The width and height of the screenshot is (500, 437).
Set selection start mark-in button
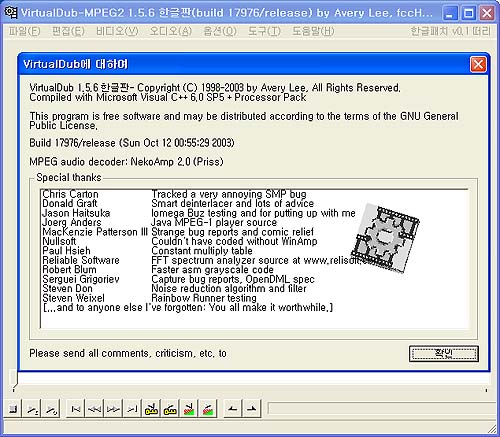pyautogui.click(x=233, y=409)
